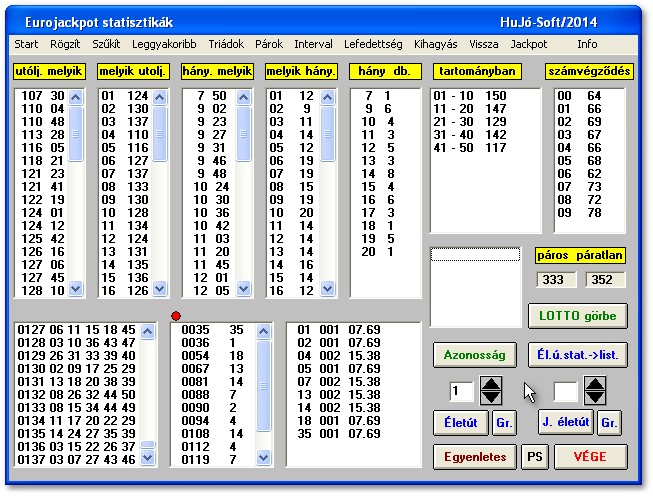Open the Szűkít menu
Viewport: 653px width, 496px height.
106,44
